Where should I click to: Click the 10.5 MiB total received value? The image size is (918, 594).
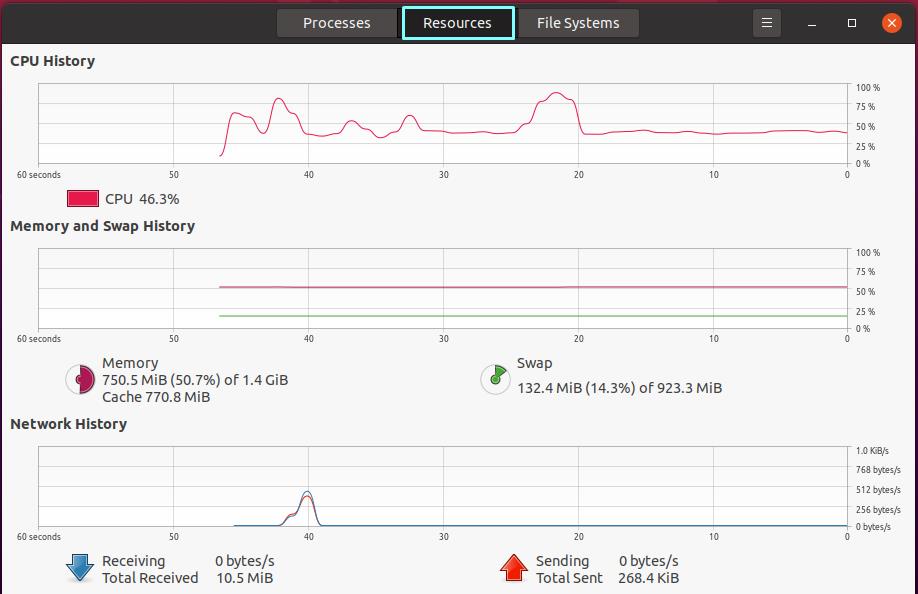coord(245,578)
